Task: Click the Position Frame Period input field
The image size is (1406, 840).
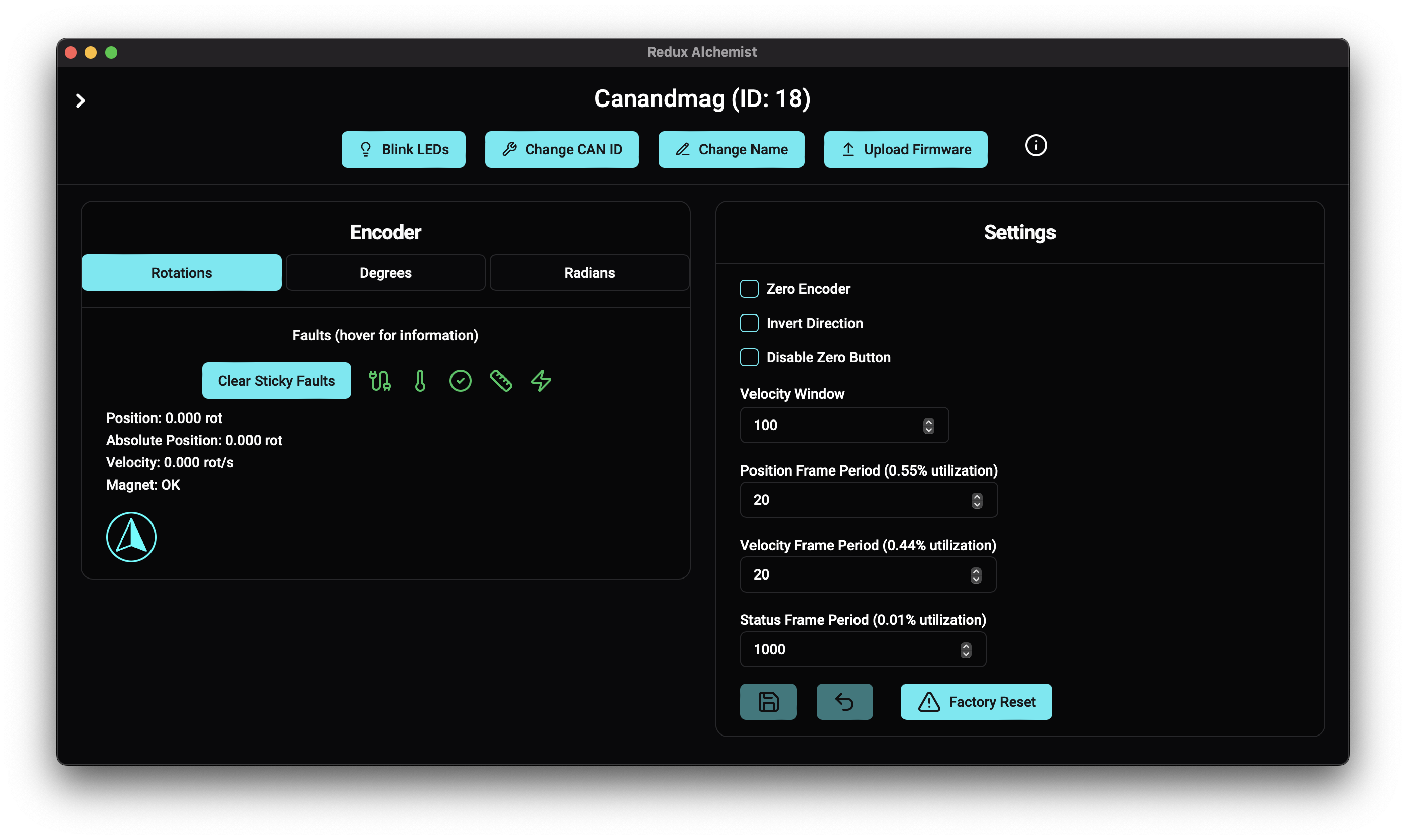Action: (x=855, y=500)
